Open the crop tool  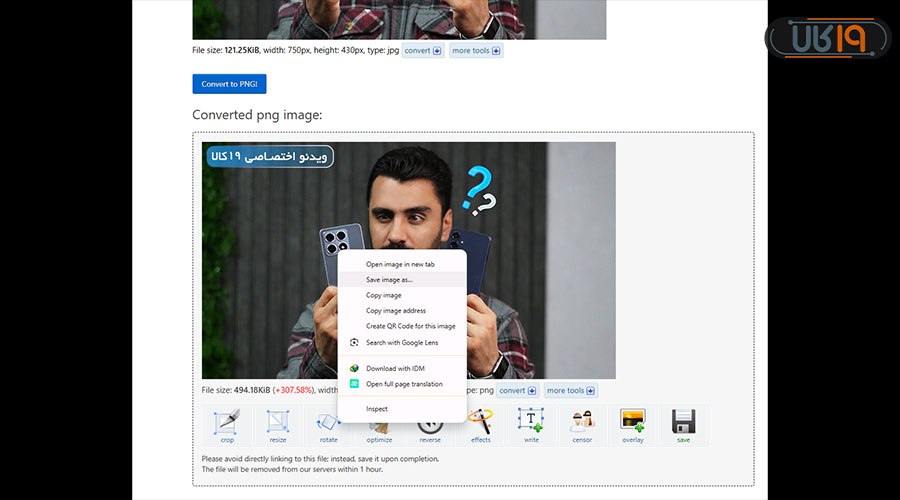click(x=227, y=425)
